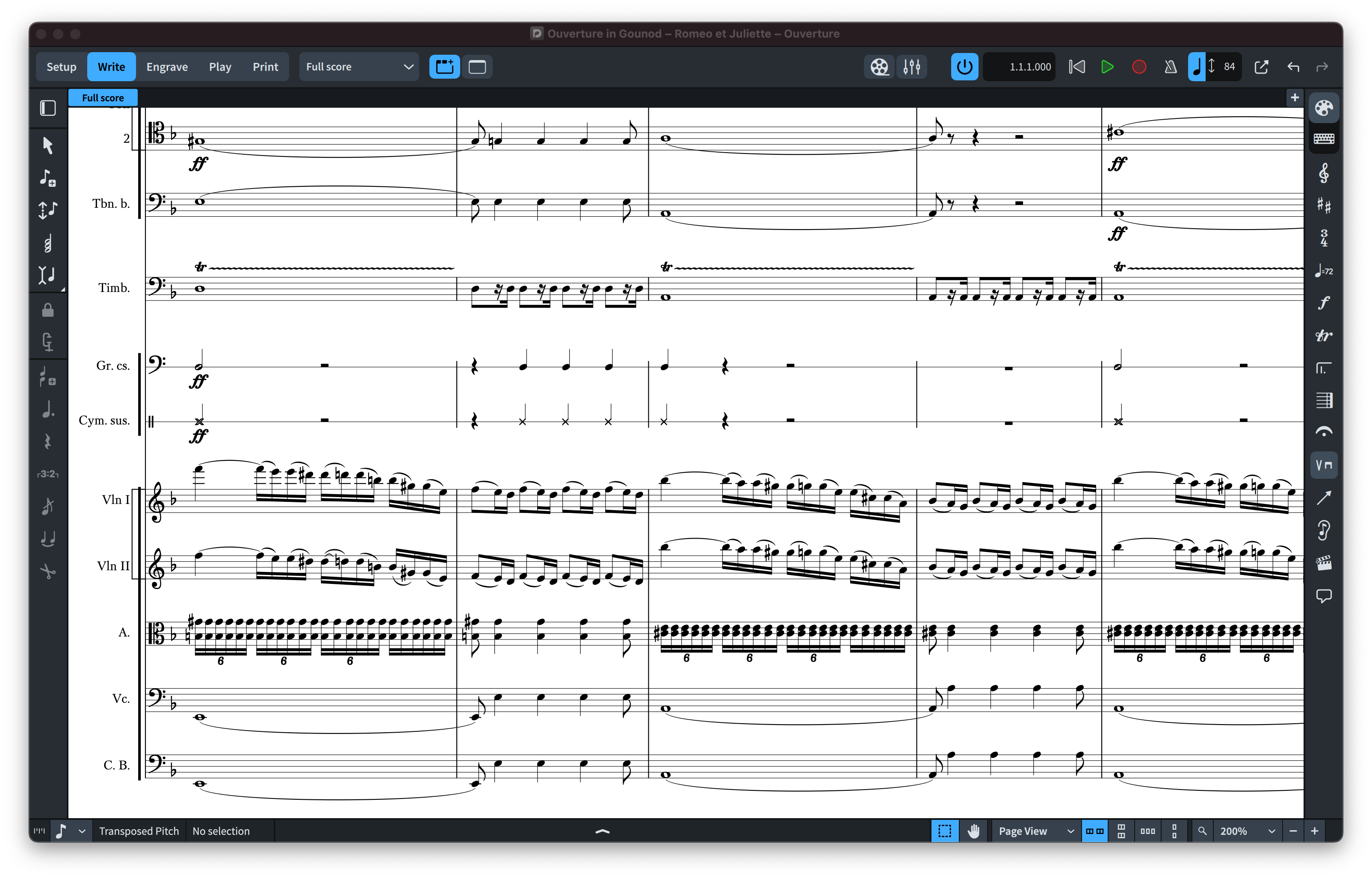This screenshot has width=1372, height=878.
Task: Open the video window
Action: (879, 67)
